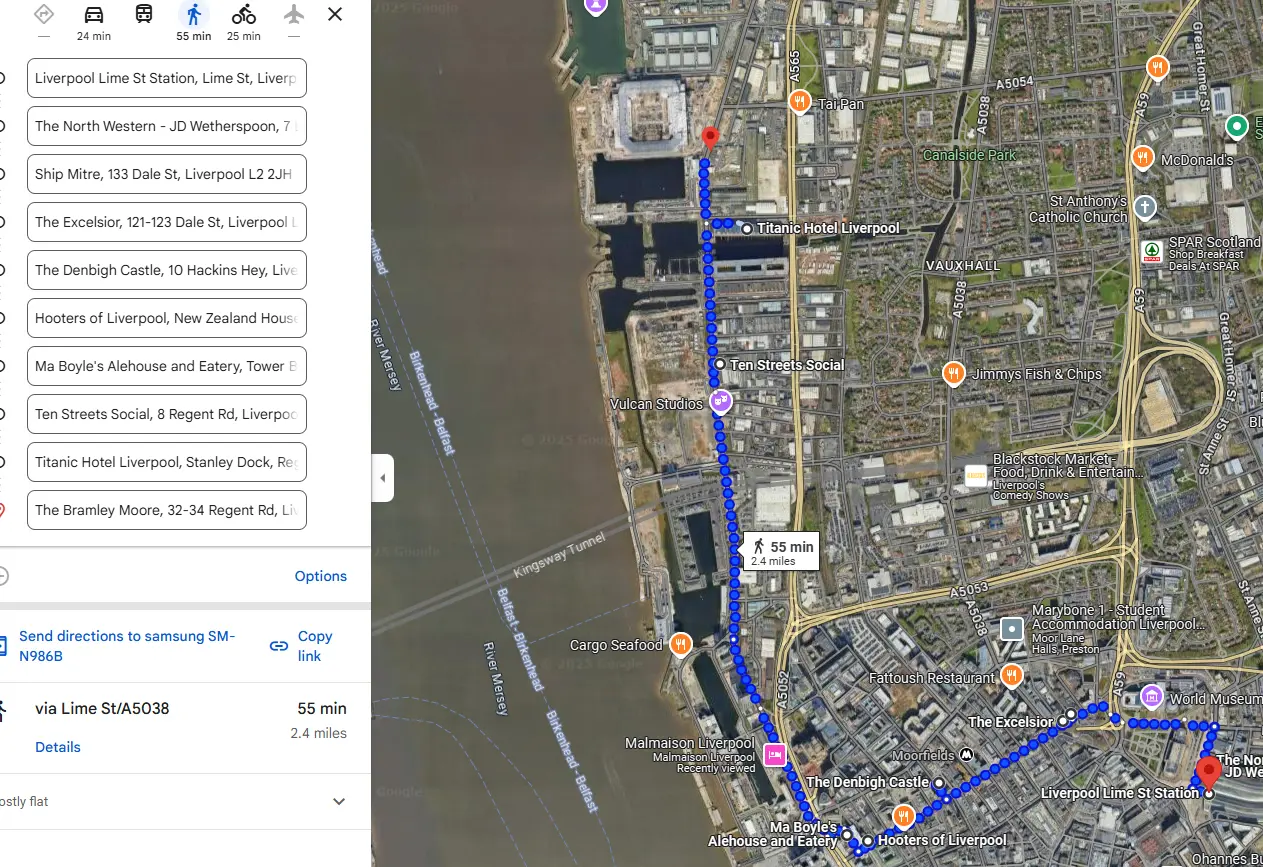Click the Titanic Hotel Liverpool waypoint

click(x=828, y=228)
